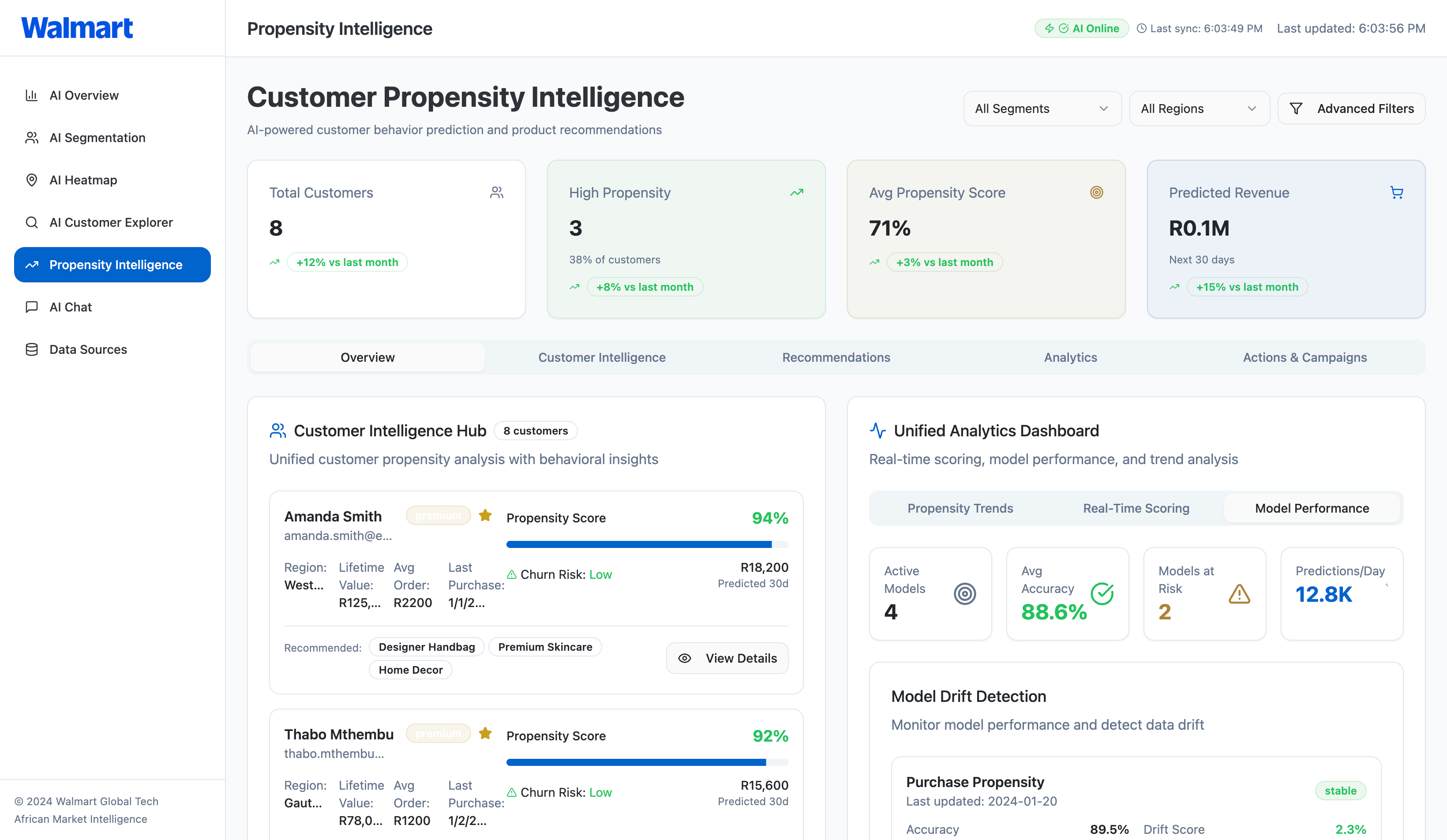Screen dimensions: 1447x840
Task: Click the target icon in Active Models tile
Action: pos(965,594)
